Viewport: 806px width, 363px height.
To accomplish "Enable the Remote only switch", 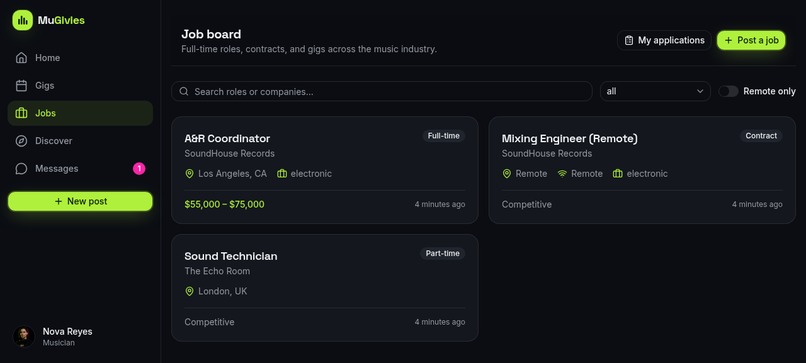I will [728, 92].
